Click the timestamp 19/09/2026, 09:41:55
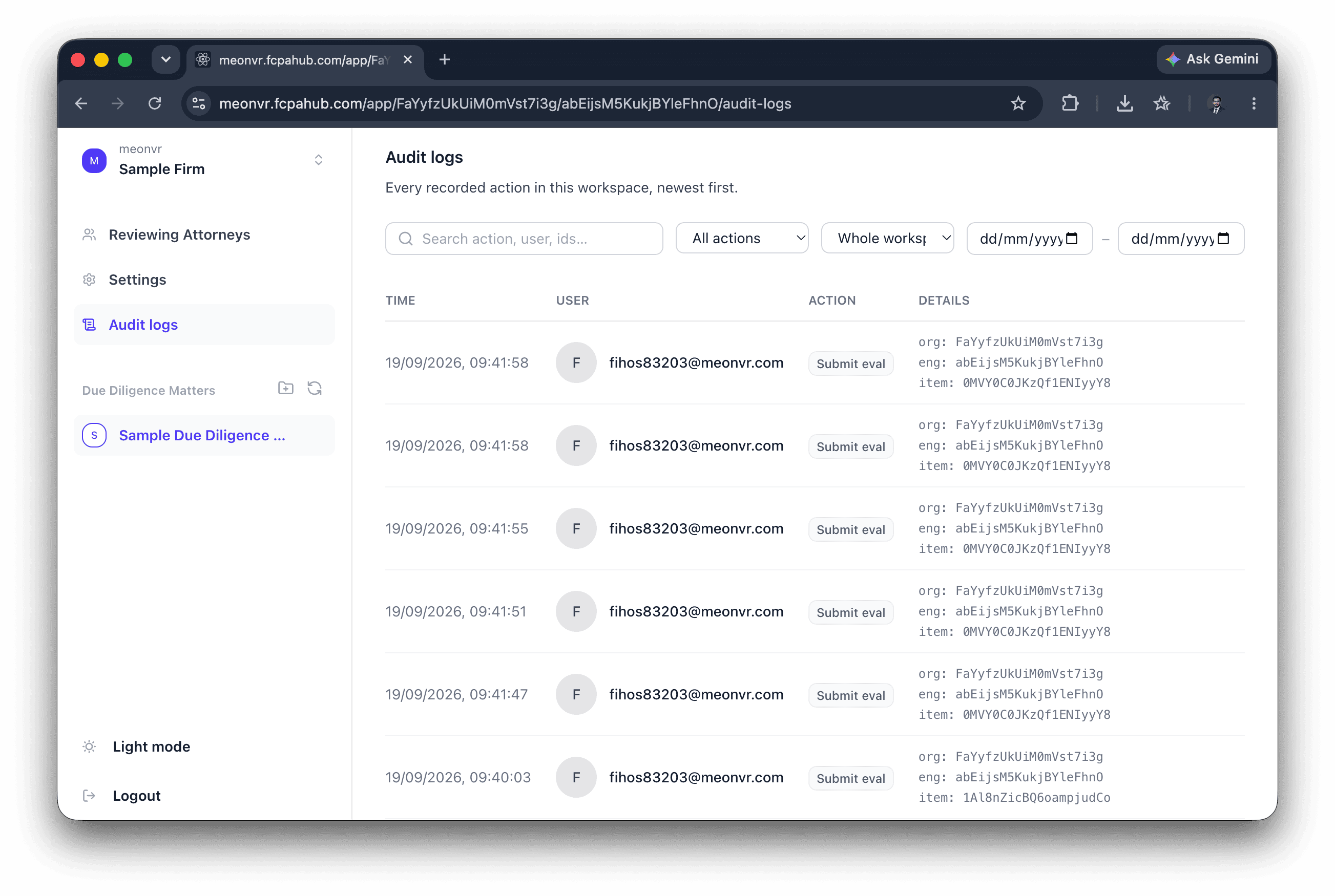1335x896 pixels. 457,528
